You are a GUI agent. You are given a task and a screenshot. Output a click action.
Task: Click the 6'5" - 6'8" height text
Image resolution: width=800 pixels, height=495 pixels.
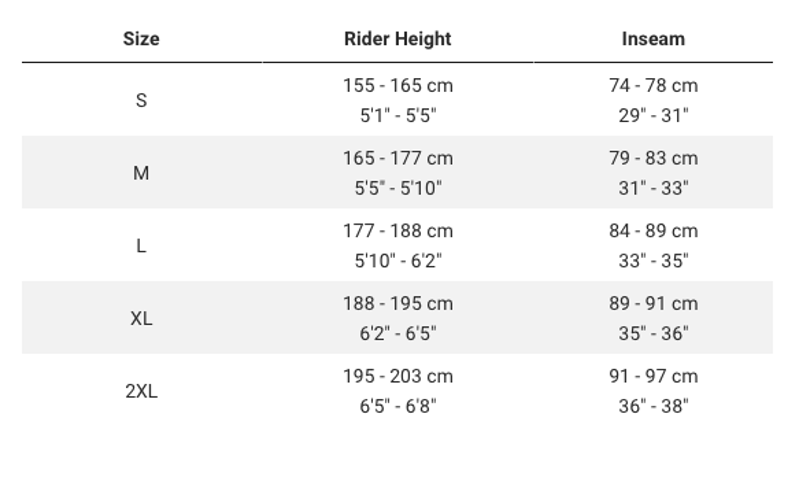point(398,406)
